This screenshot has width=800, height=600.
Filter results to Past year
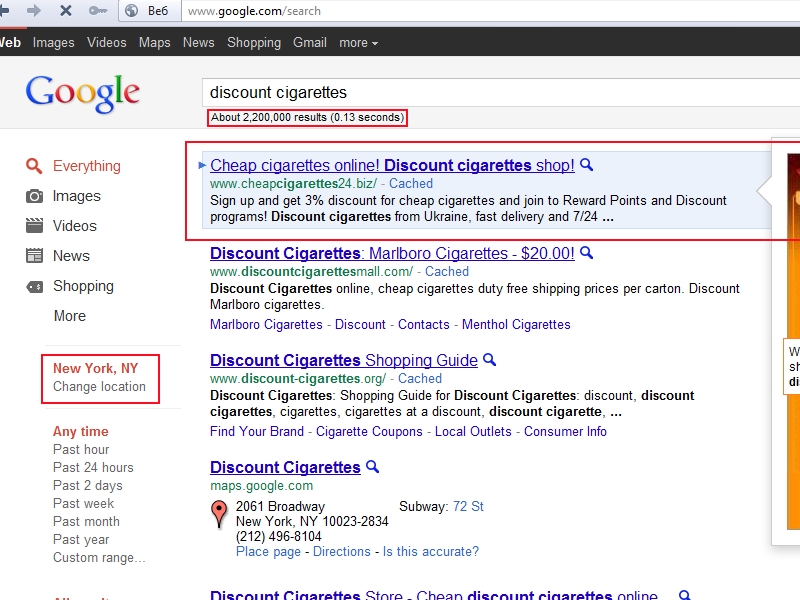point(81,540)
